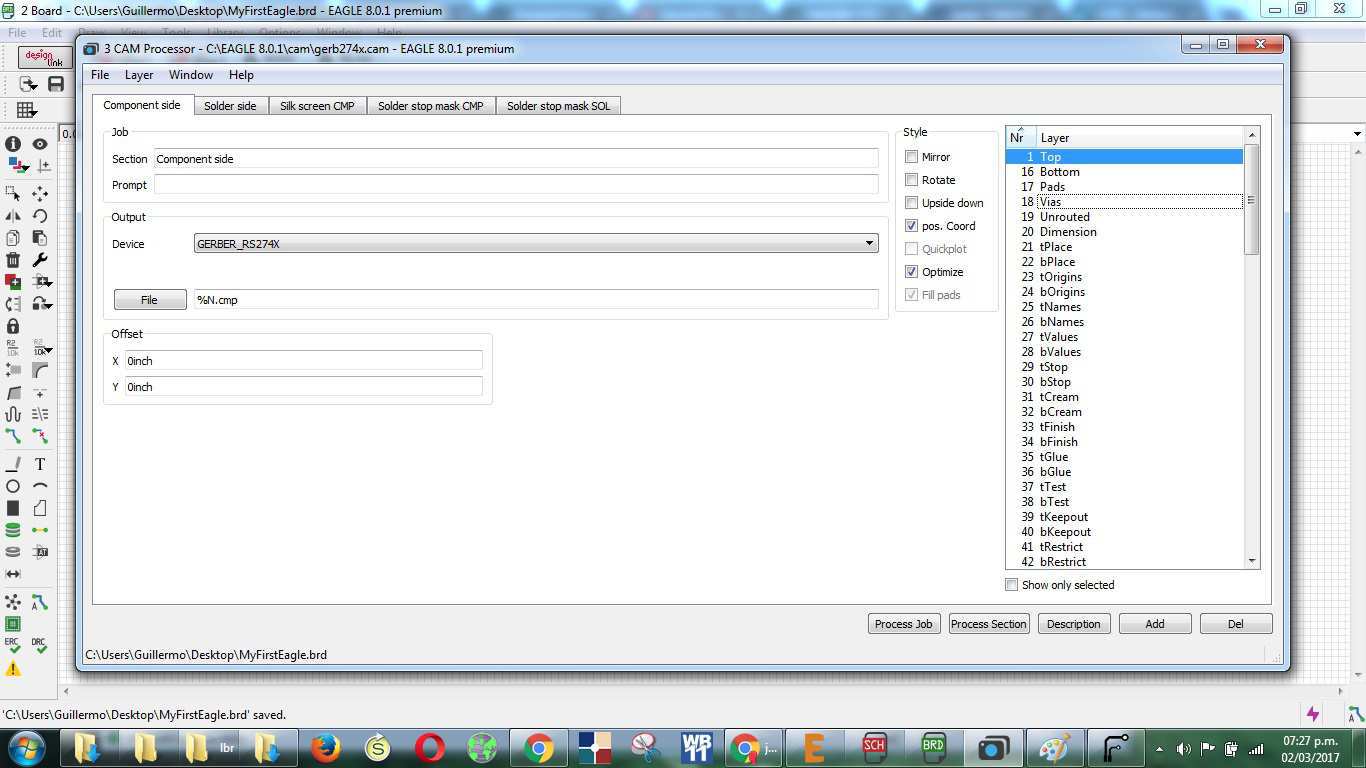Select the Dimension measurement tool

click(x=13, y=574)
